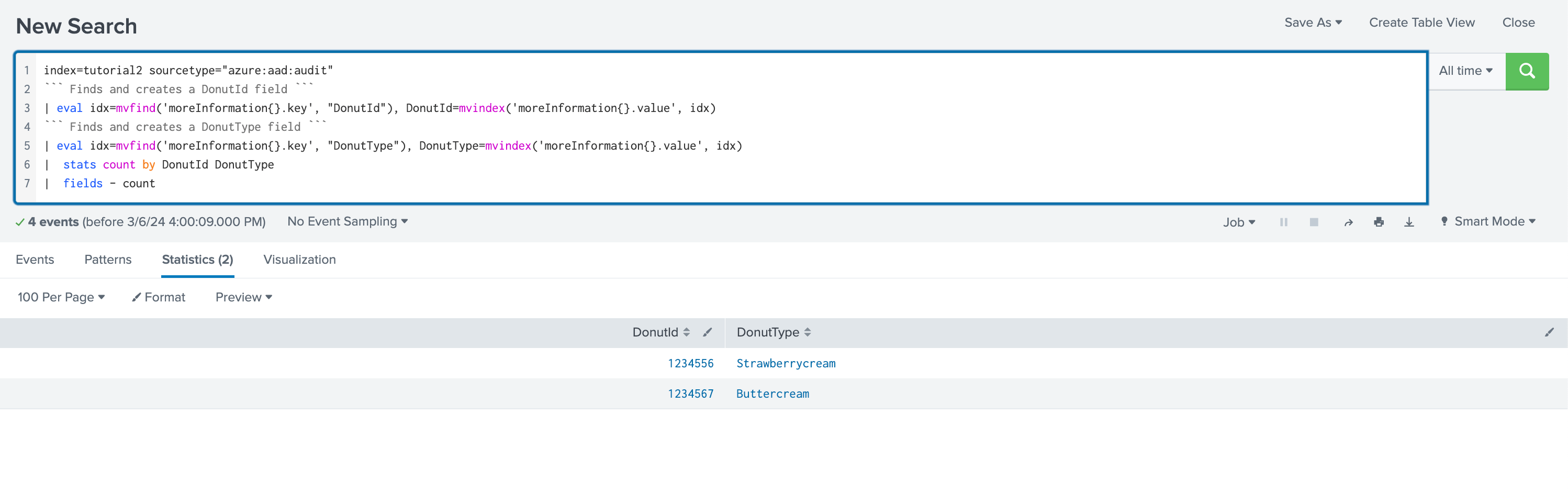Run the search with the magnifying glass button
Image resolution: width=1568 pixels, height=494 pixels.
click(1527, 71)
